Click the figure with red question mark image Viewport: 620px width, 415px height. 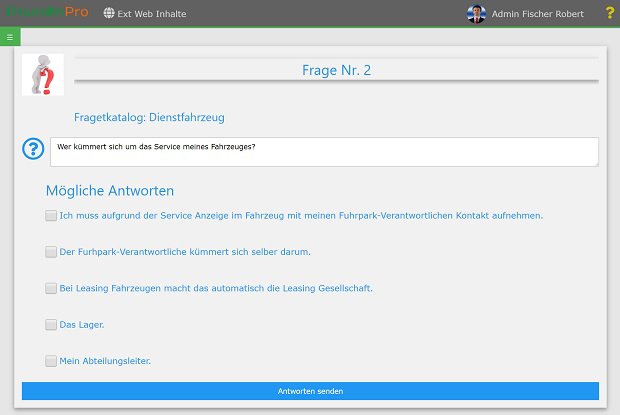click(x=43, y=75)
